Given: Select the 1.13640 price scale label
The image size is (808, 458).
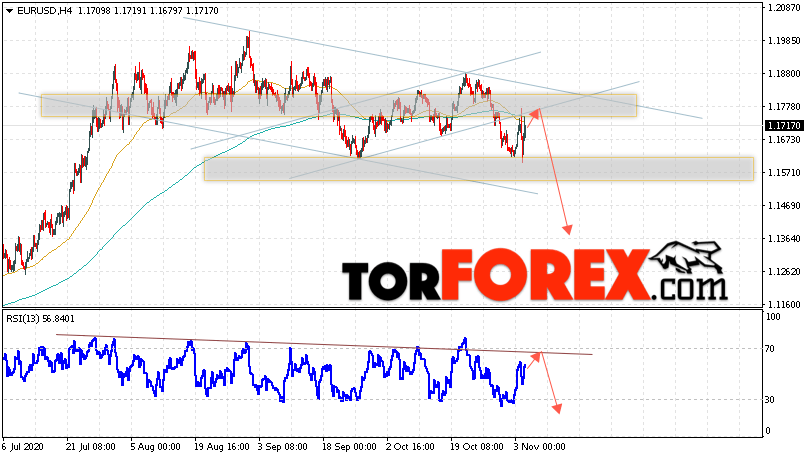Looking at the screenshot, I should tap(784, 239).
